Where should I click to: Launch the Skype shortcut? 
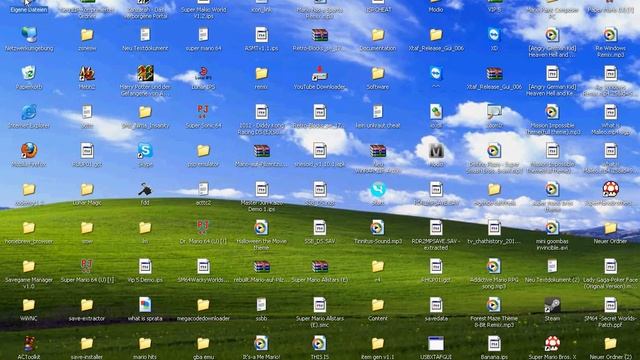(x=145, y=151)
